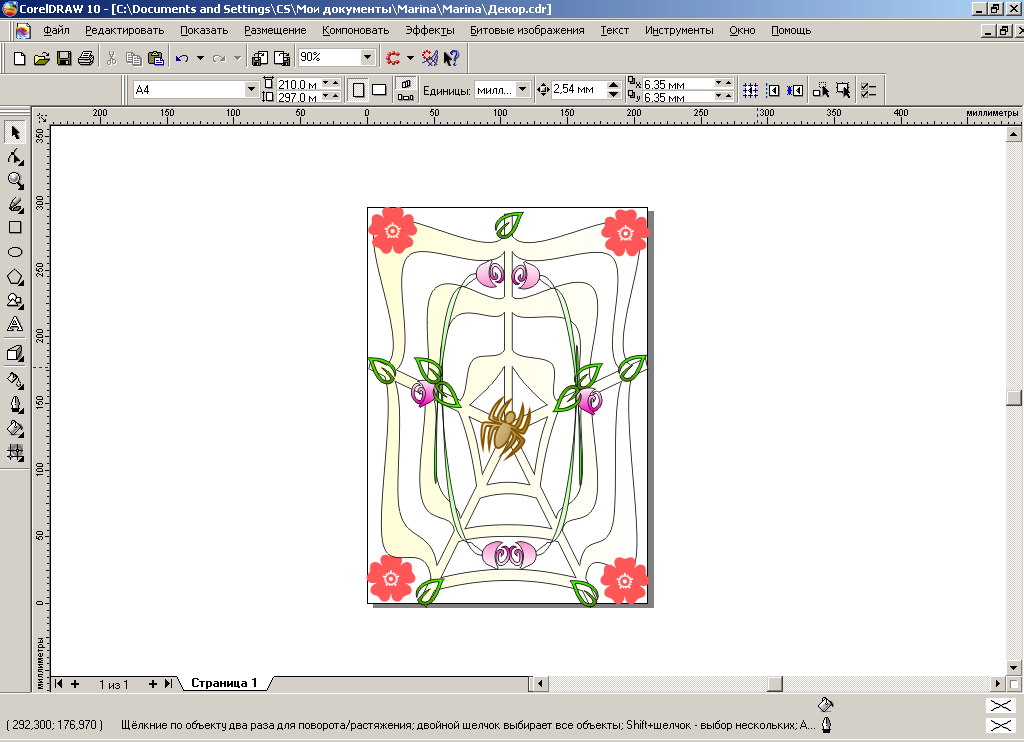
Task: Open the property bar Options checklist icon
Action: [869, 90]
